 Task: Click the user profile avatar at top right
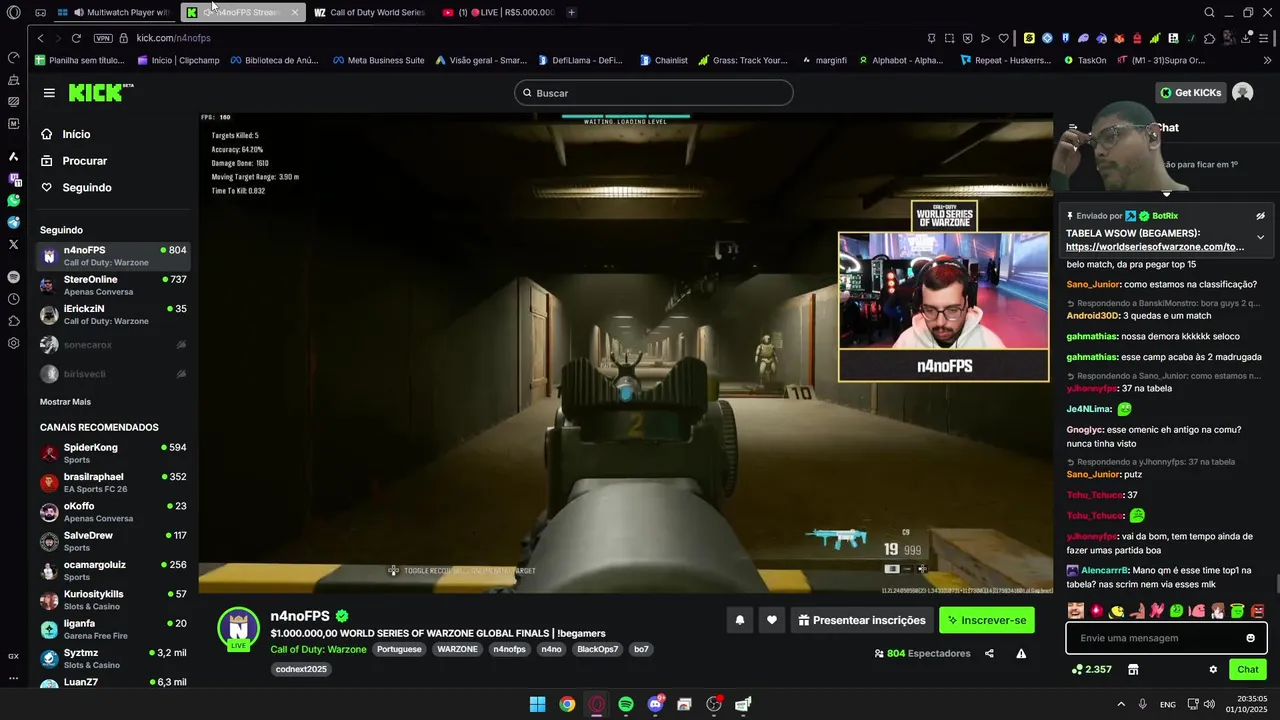click(x=1243, y=93)
